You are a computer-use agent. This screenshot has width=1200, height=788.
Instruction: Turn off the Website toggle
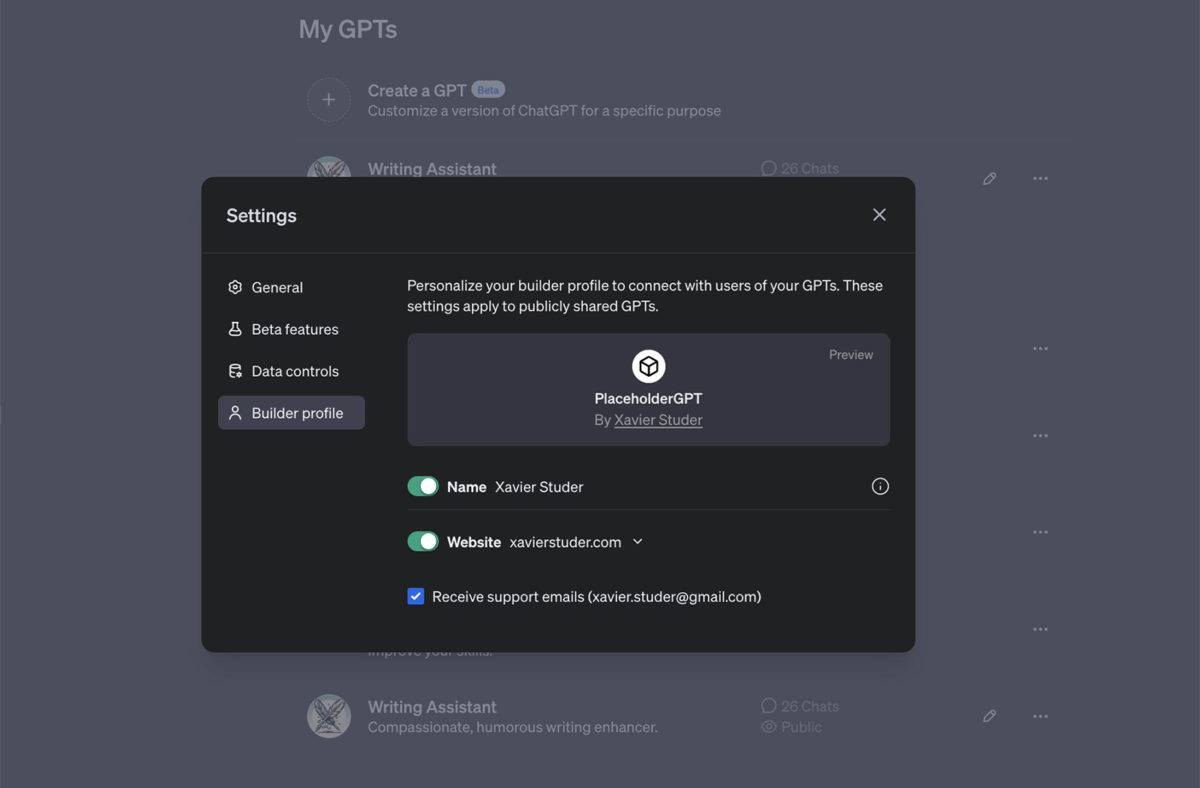[x=423, y=541]
